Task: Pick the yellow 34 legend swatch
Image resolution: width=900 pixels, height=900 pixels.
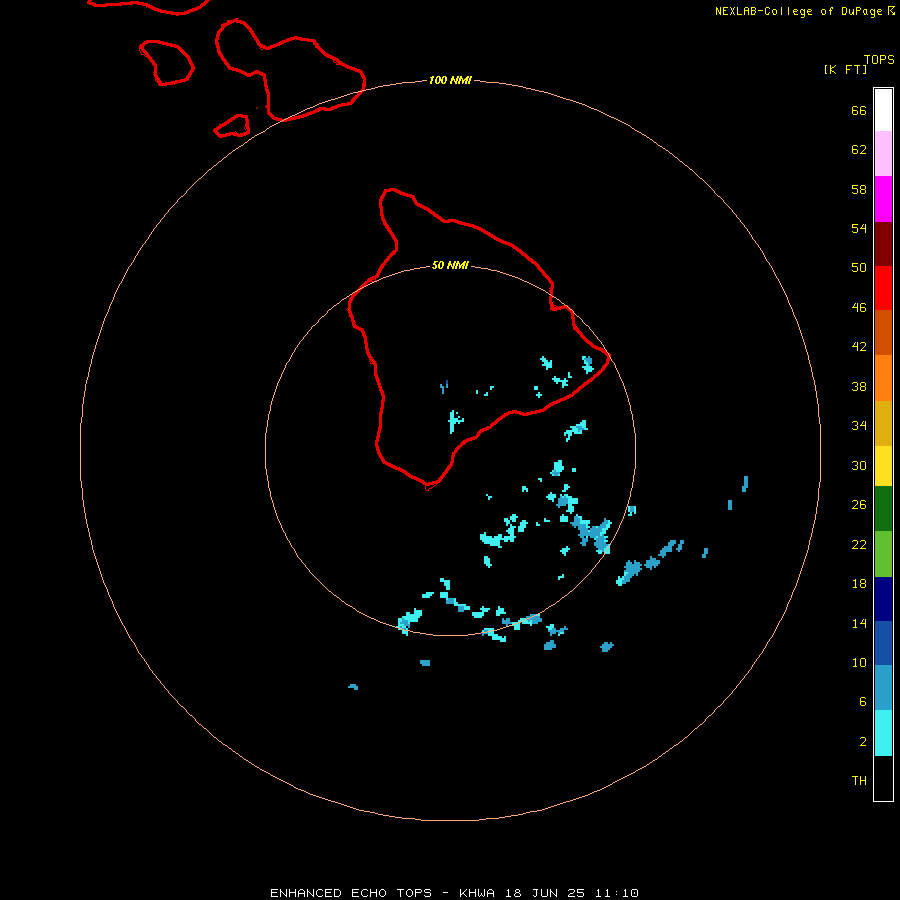Action: [883, 466]
